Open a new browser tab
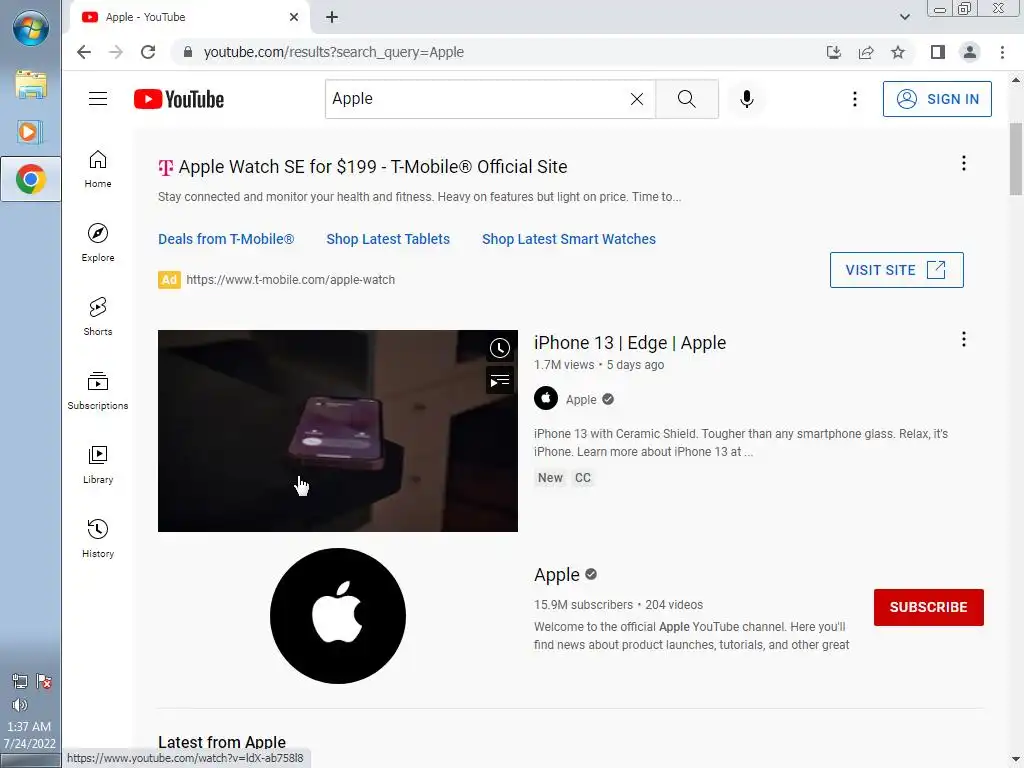 point(332,17)
